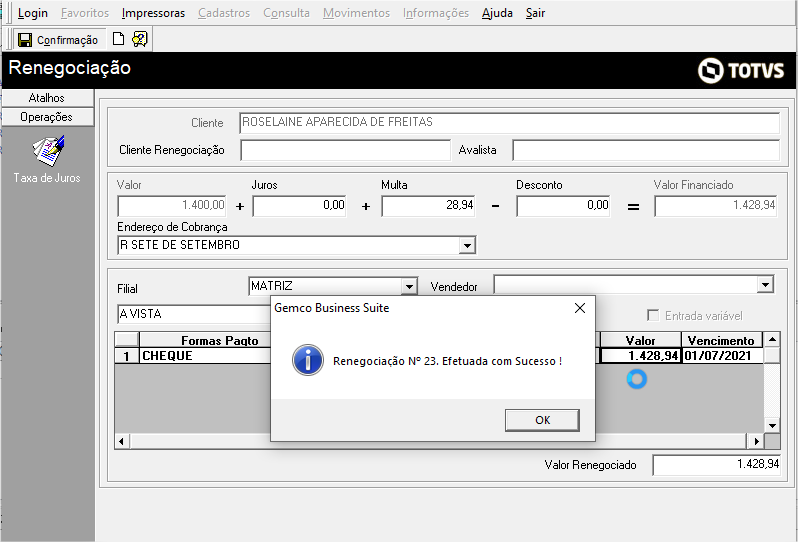This screenshot has height=542, width=798.
Task: Toggle the Entrada variável checkbox
Action: (x=653, y=316)
